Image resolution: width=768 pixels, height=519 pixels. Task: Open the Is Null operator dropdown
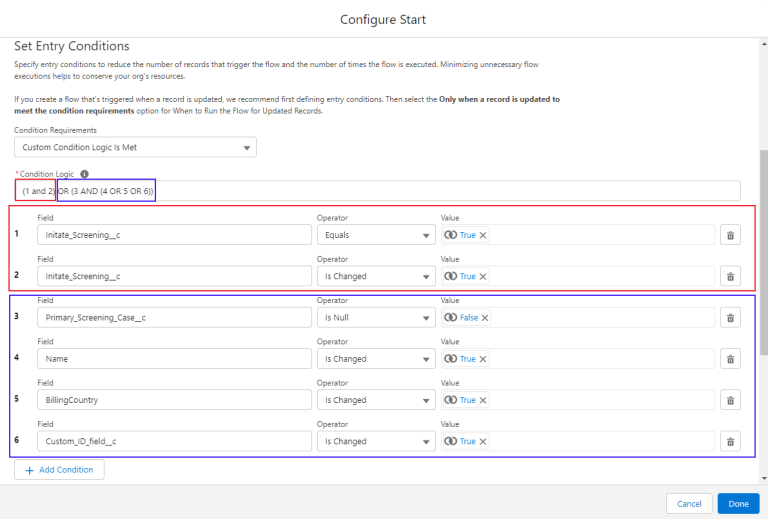[x=376, y=318]
